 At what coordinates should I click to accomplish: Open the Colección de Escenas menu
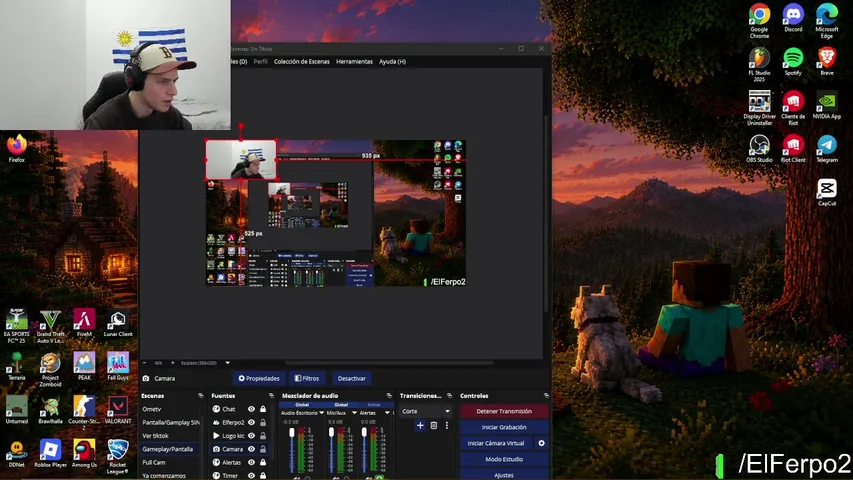click(301, 61)
